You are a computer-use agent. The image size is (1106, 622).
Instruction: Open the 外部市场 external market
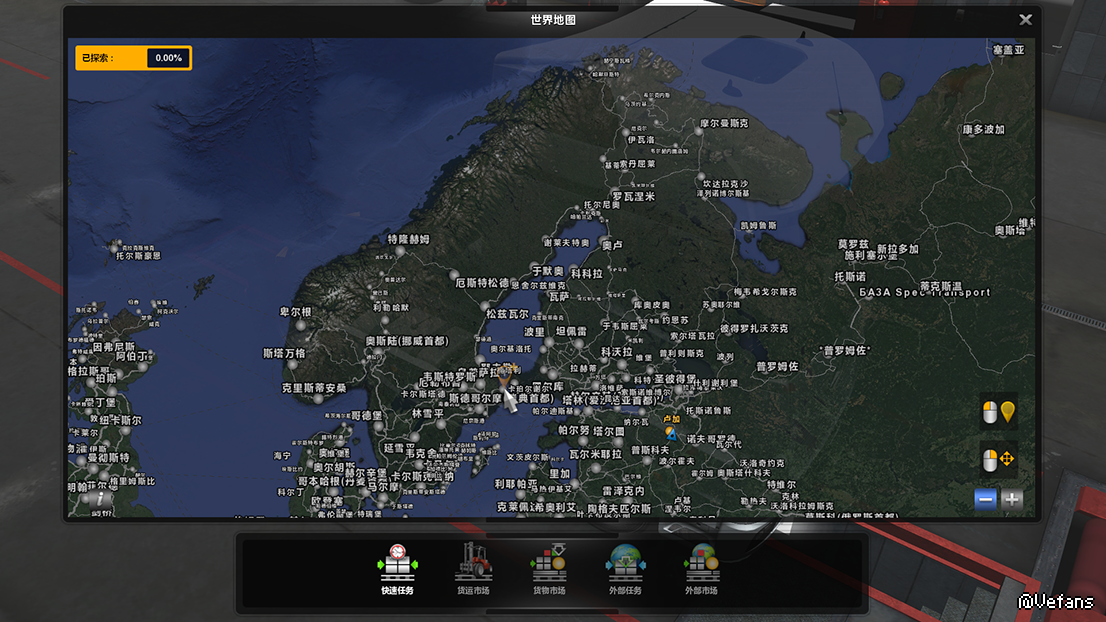pos(701,568)
